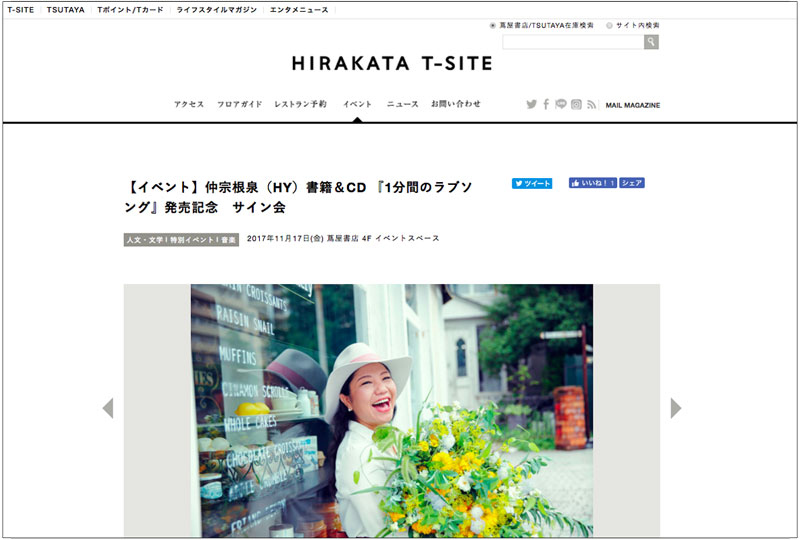Open the Facebook icon in header

(x=546, y=104)
